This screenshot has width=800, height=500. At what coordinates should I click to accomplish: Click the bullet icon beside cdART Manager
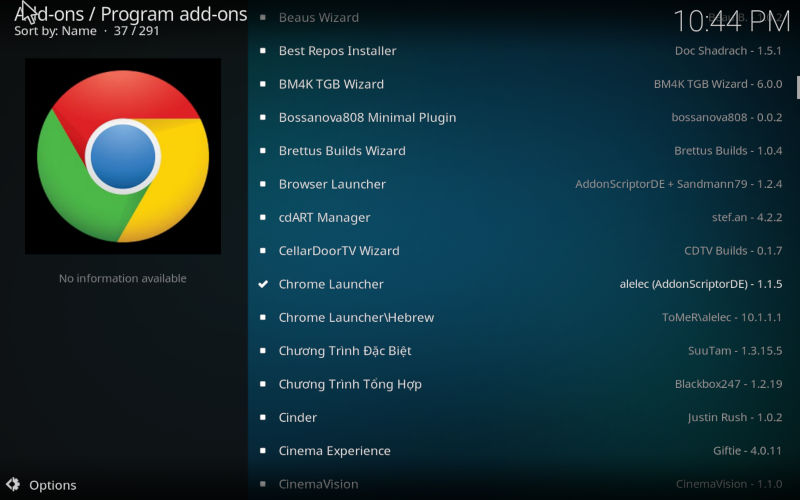tap(263, 217)
